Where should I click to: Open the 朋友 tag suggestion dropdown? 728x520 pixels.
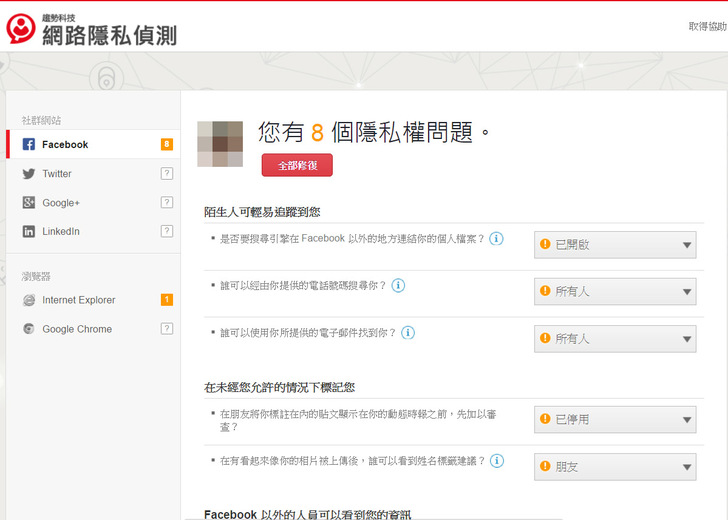pyautogui.click(x=615, y=467)
